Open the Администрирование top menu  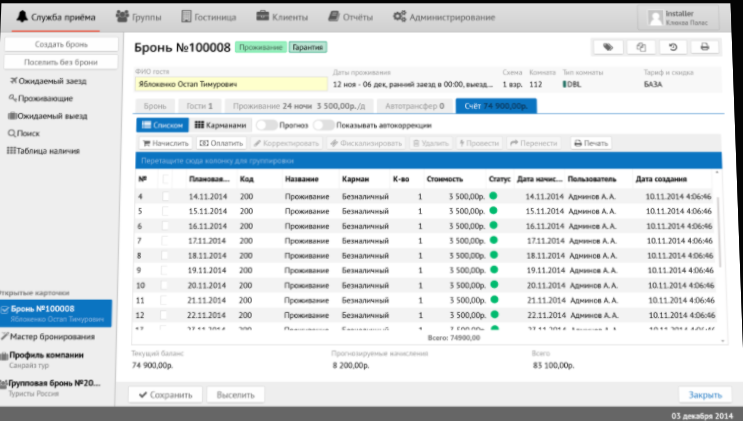[443, 17]
